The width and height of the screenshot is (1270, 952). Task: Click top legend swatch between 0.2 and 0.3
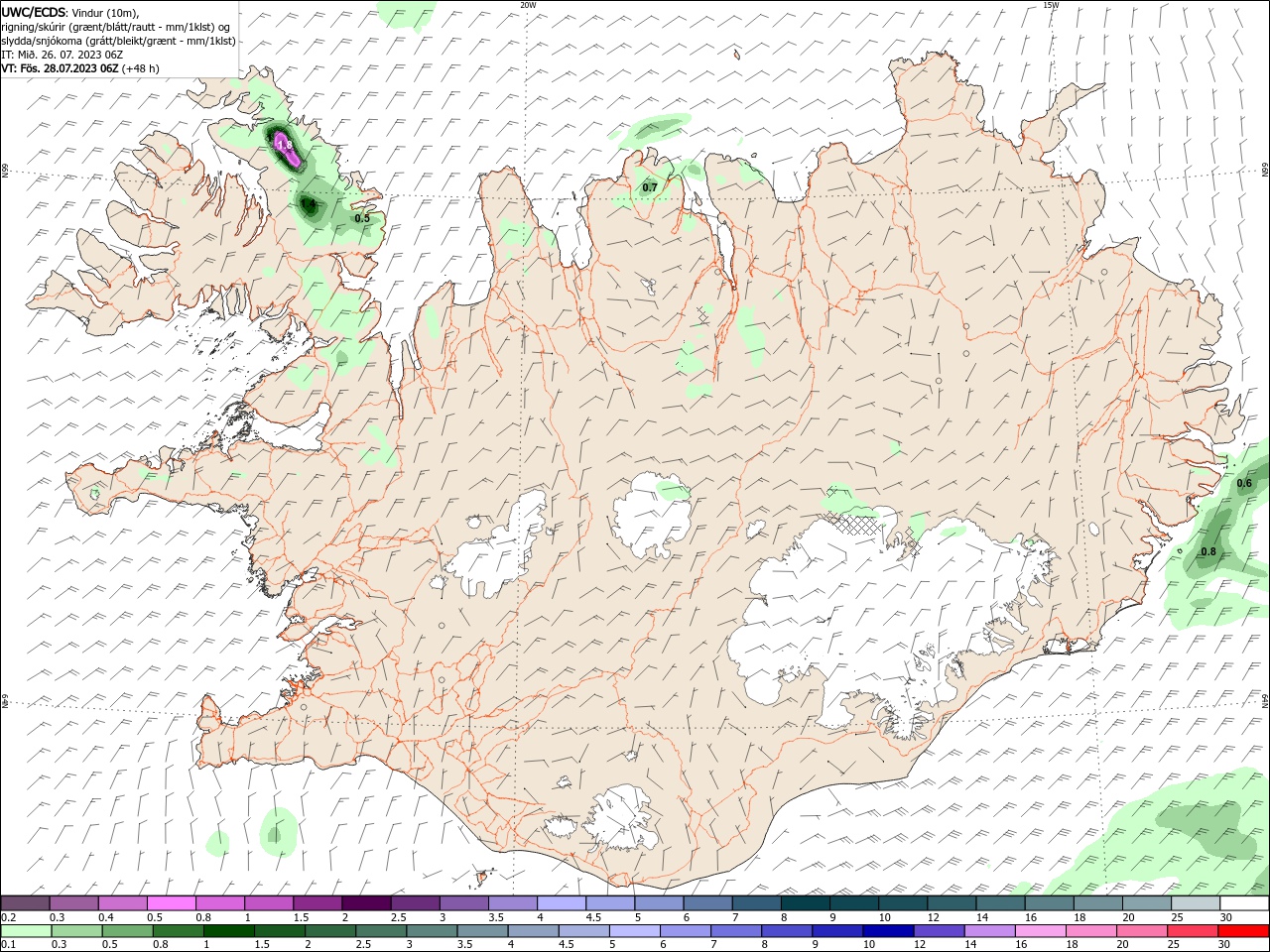pos(26,903)
